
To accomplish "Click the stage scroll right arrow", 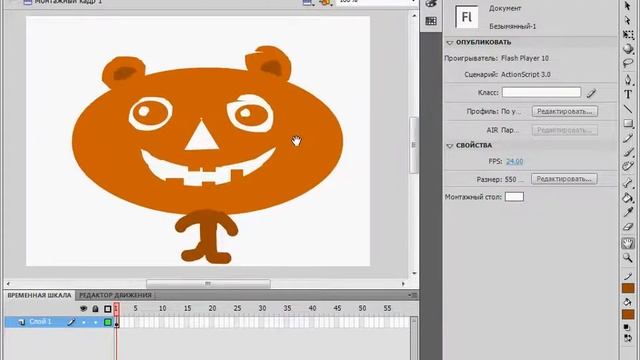I will [x=403, y=284].
